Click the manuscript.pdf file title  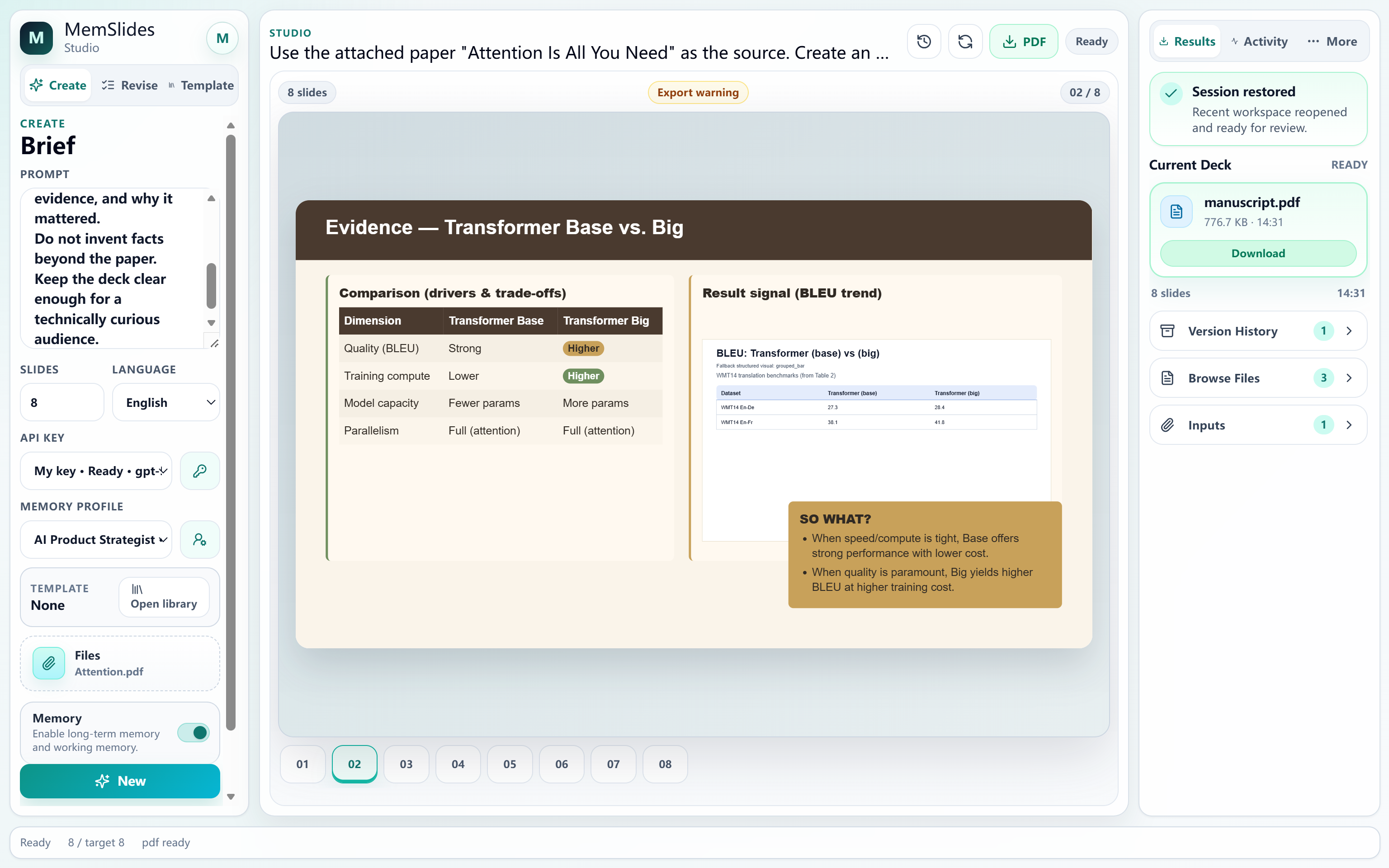click(x=1252, y=203)
